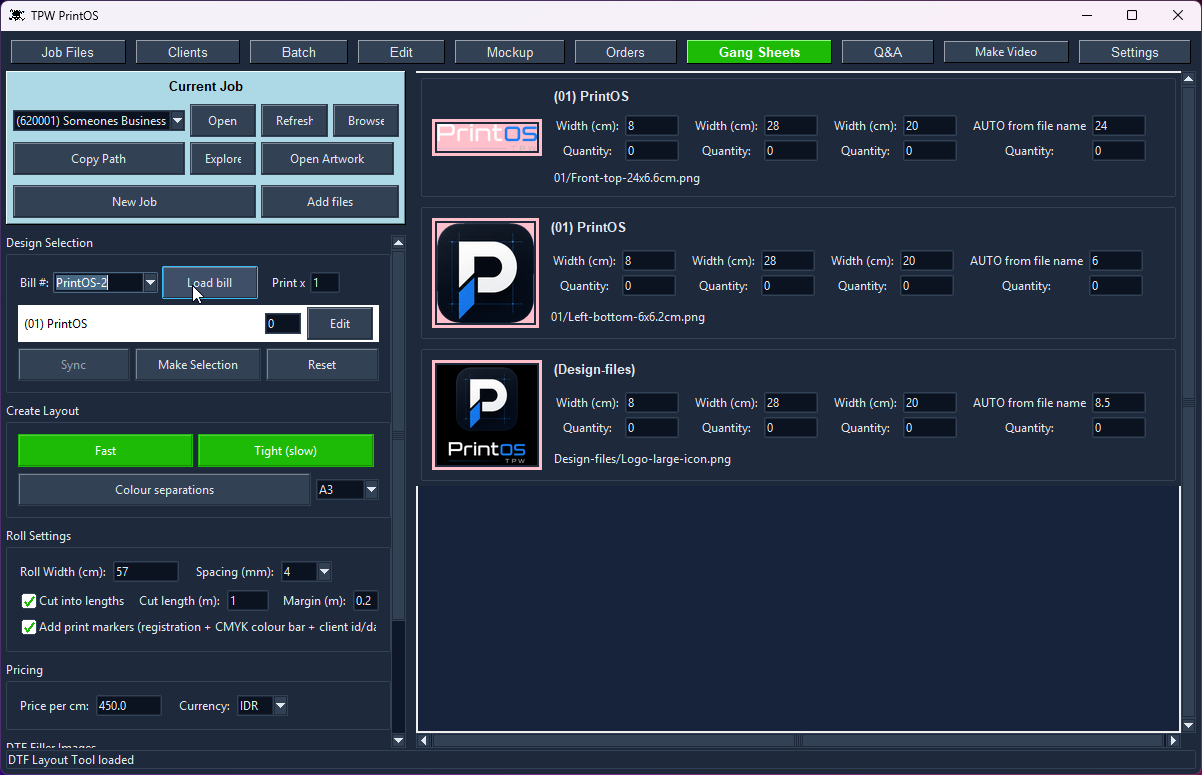Click the Margin (m) field
The width and height of the screenshot is (1202, 775).
365,601
